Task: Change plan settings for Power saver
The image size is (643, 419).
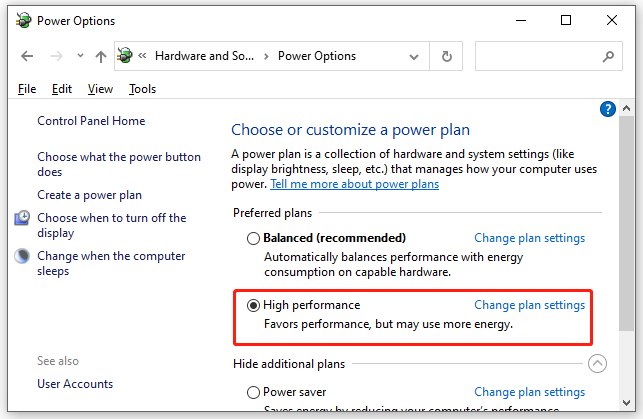Action: [529, 392]
